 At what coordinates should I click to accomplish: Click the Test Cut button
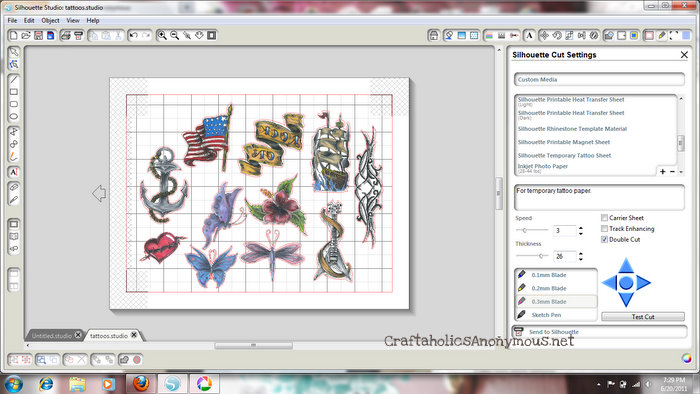click(x=643, y=316)
